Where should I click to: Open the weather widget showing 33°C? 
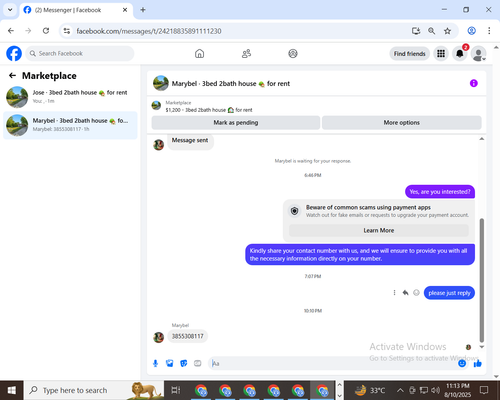pos(370,390)
